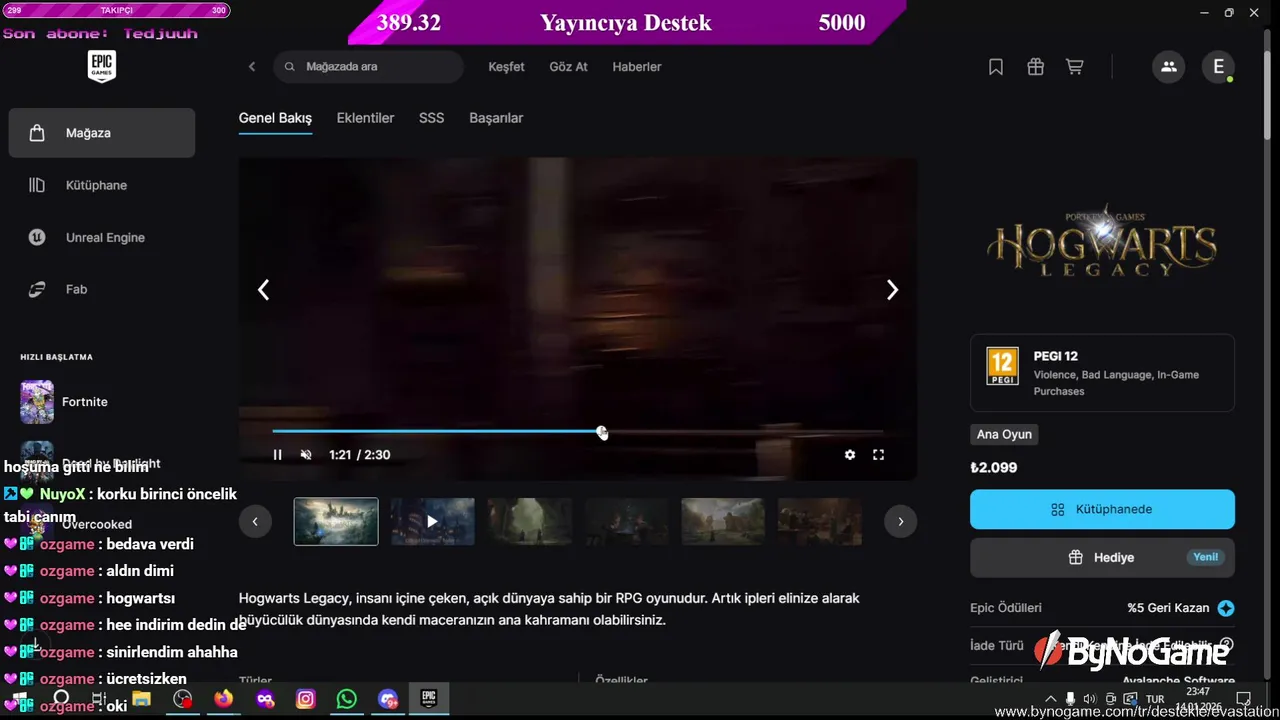1280x720 pixels.
Task: Go back with the header back arrow
Action: click(x=252, y=67)
